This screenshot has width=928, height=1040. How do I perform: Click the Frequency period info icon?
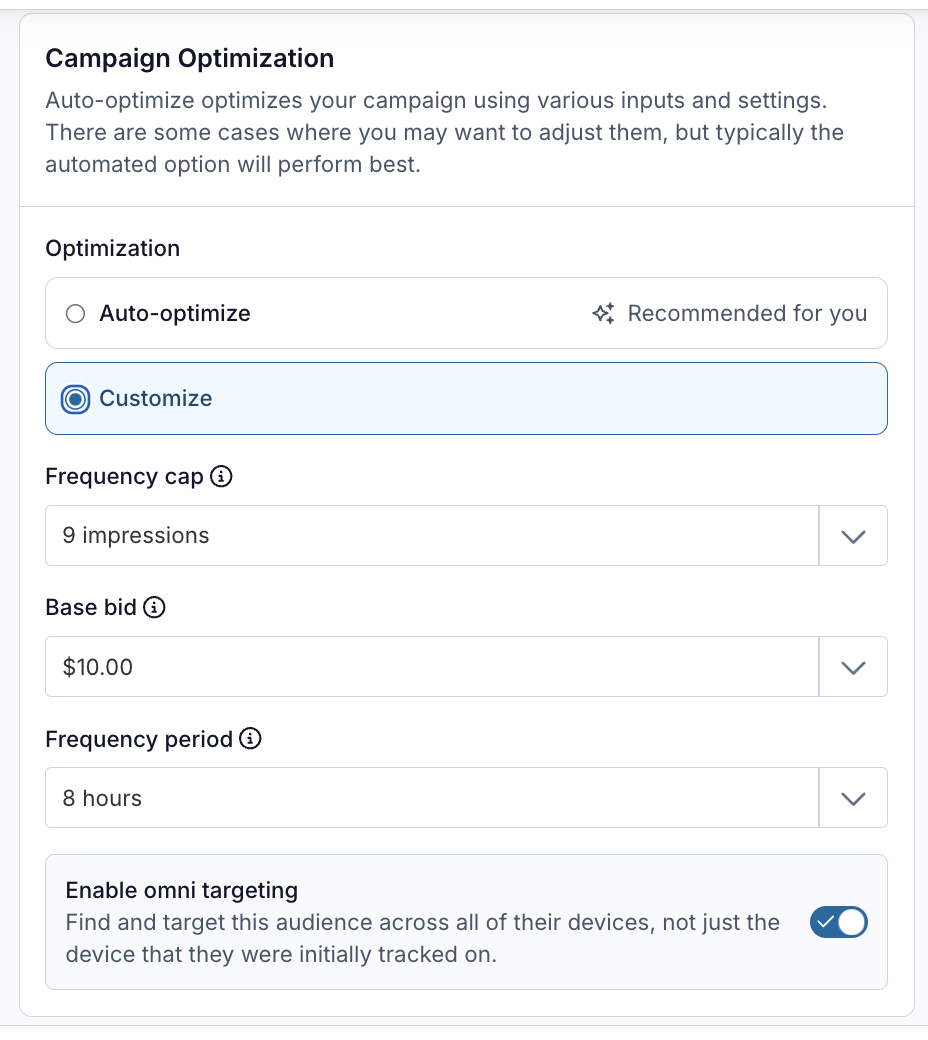coord(251,739)
